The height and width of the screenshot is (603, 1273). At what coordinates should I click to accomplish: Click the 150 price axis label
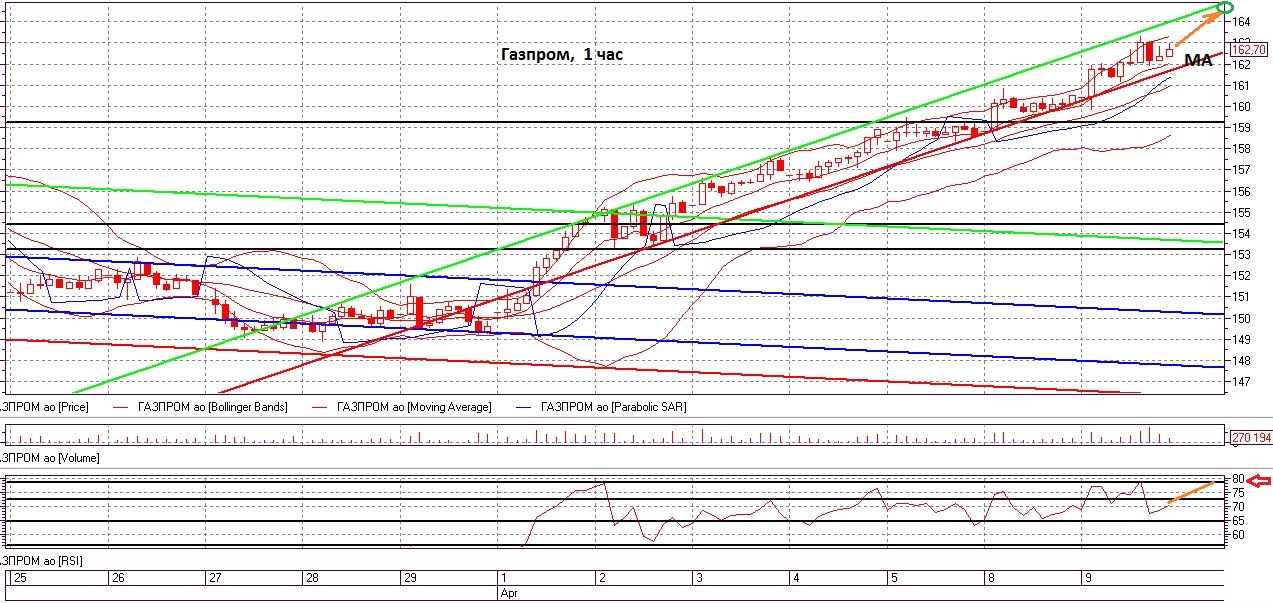(x=1239, y=319)
